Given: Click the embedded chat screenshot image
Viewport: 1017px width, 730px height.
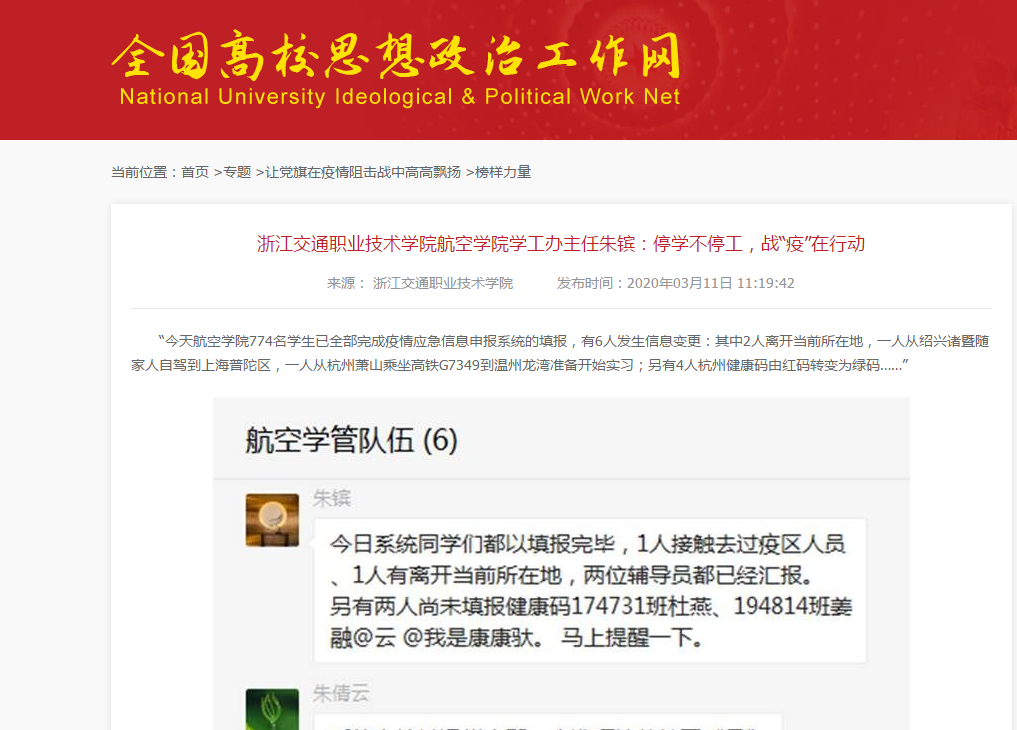Looking at the screenshot, I should [x=562, y=563].
